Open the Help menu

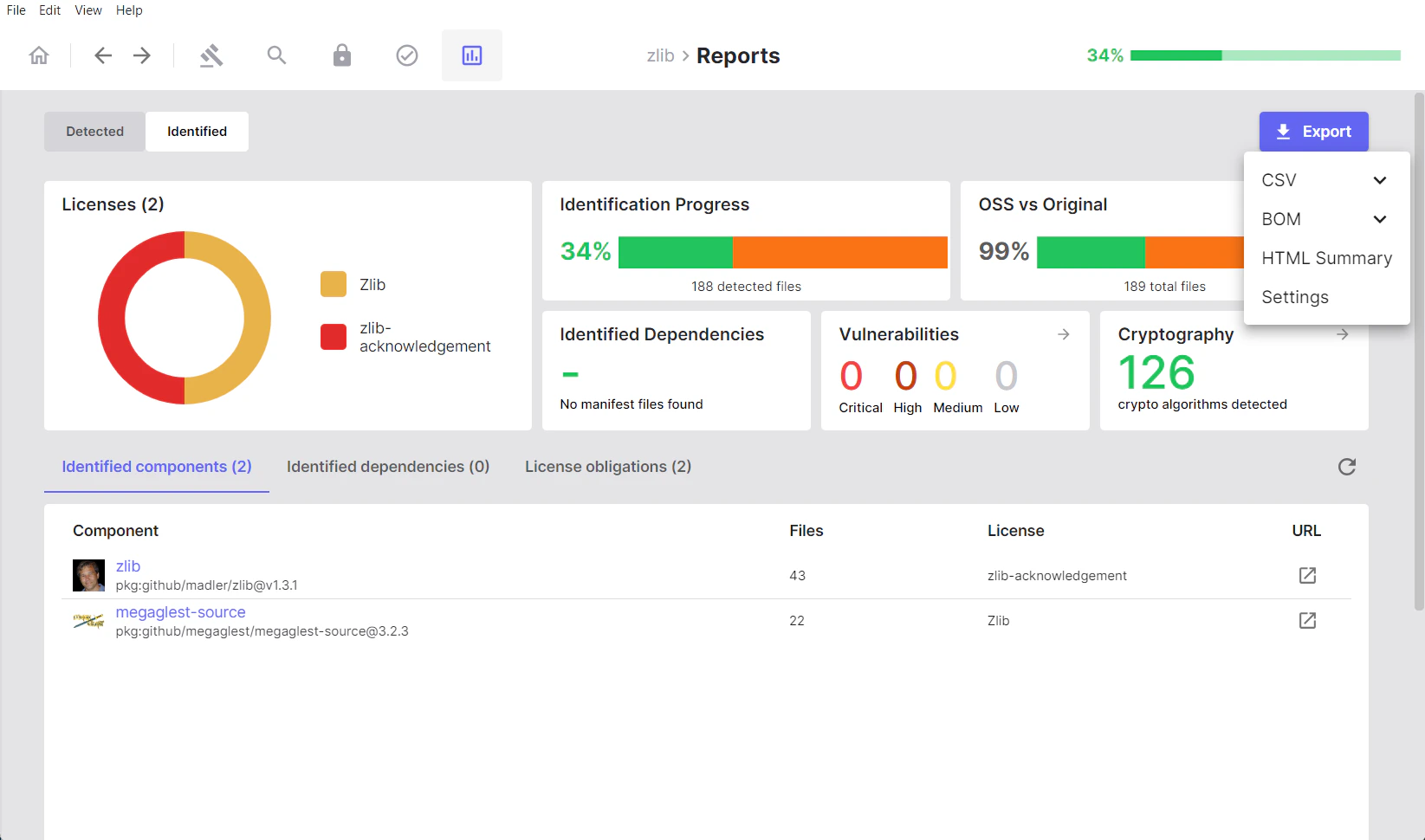pos(129,10)
